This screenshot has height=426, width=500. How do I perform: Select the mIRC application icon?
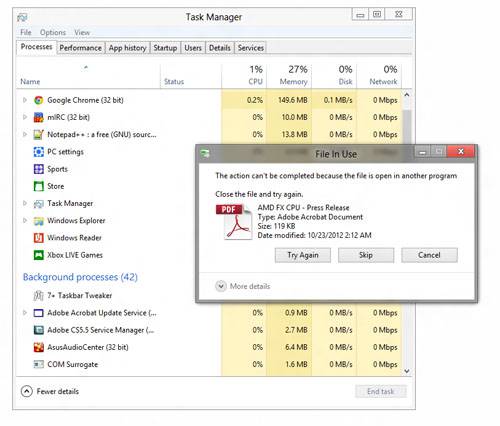[x=39, y=117]
